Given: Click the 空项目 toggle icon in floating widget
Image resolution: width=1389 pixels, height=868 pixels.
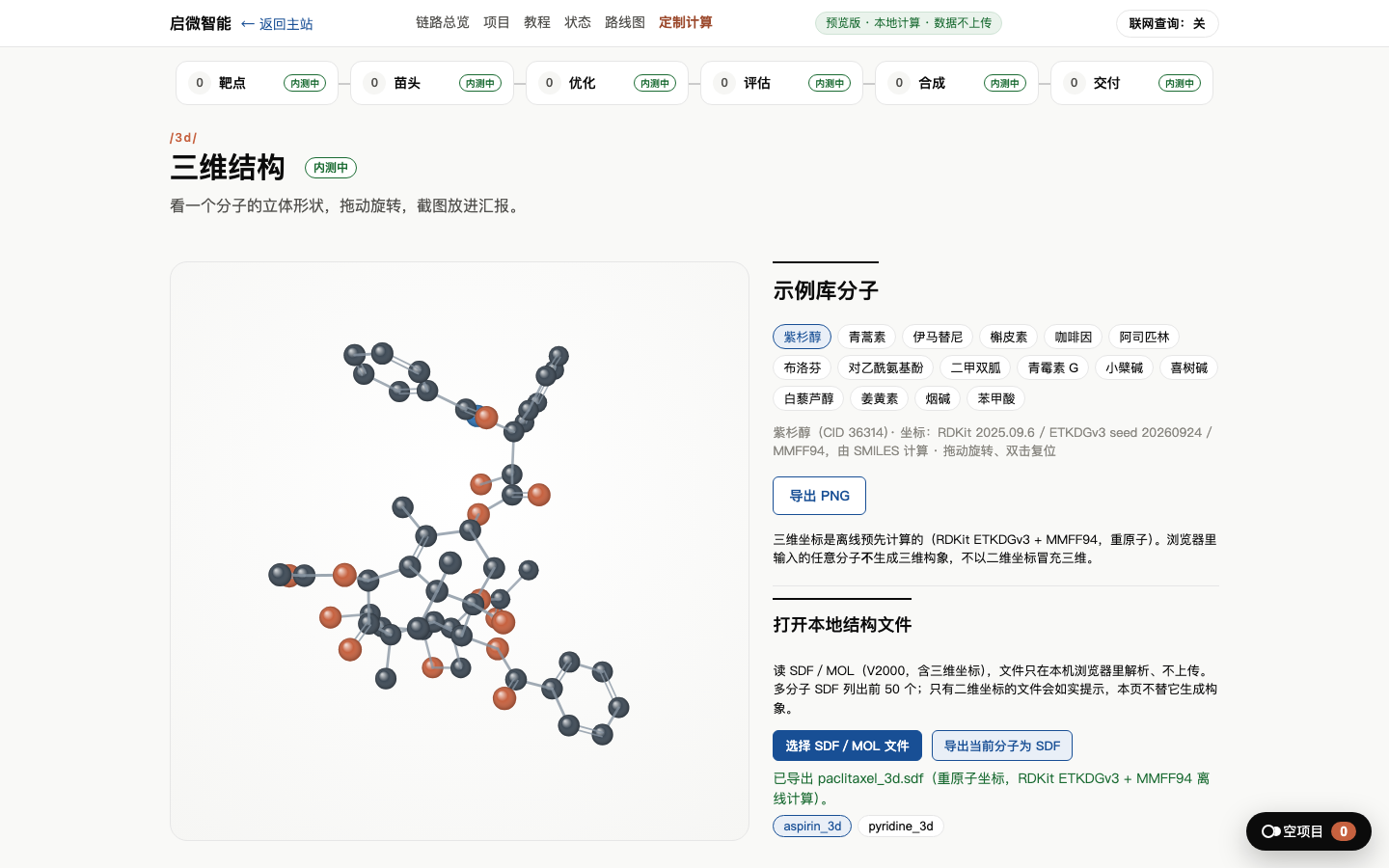Looking at the screenshot, I should (1270, 831).
